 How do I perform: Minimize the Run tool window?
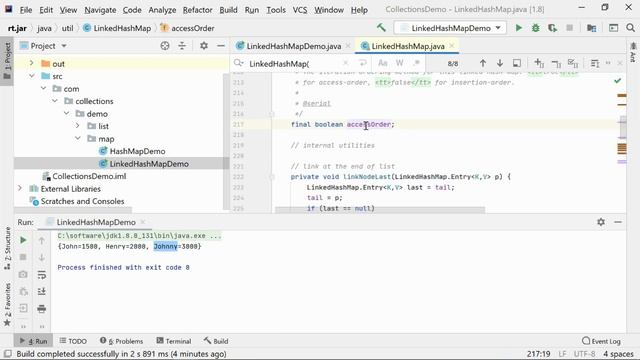[x=618, y=222]
